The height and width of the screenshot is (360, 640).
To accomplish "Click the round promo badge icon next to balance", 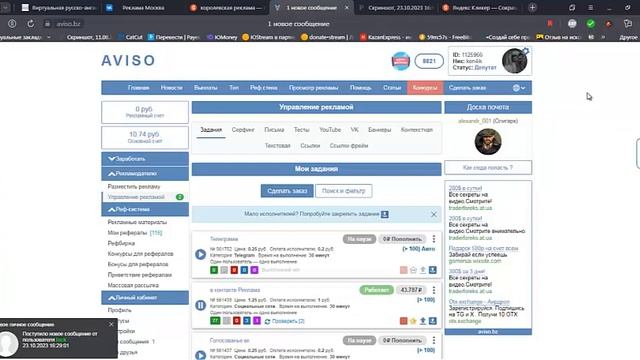I will pos(401,61).
